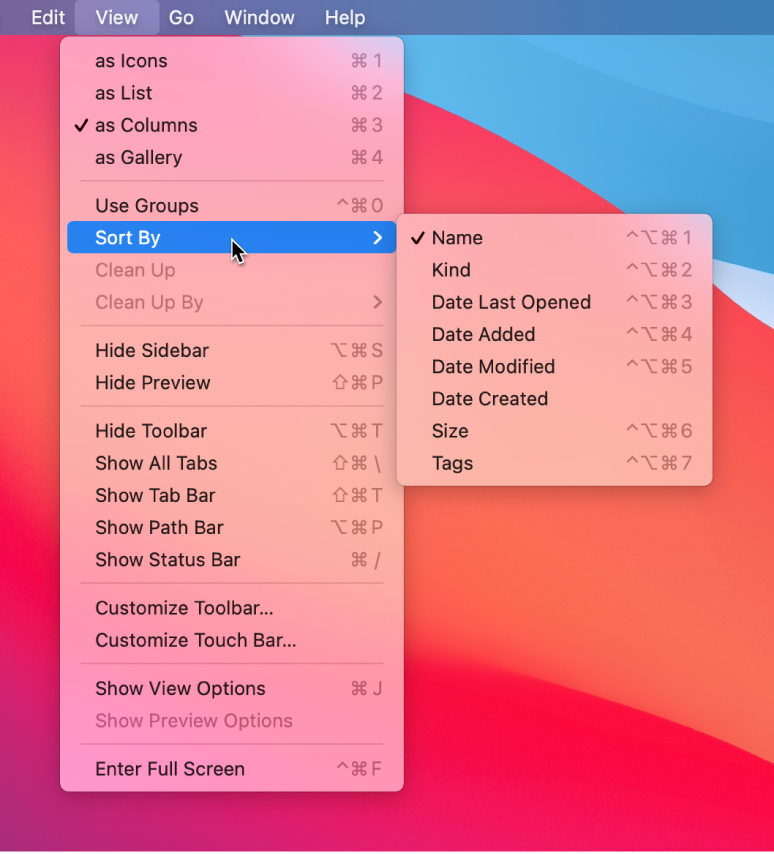Sort by Size
This screenshot has height=854, width=774.
pos(554,431)
